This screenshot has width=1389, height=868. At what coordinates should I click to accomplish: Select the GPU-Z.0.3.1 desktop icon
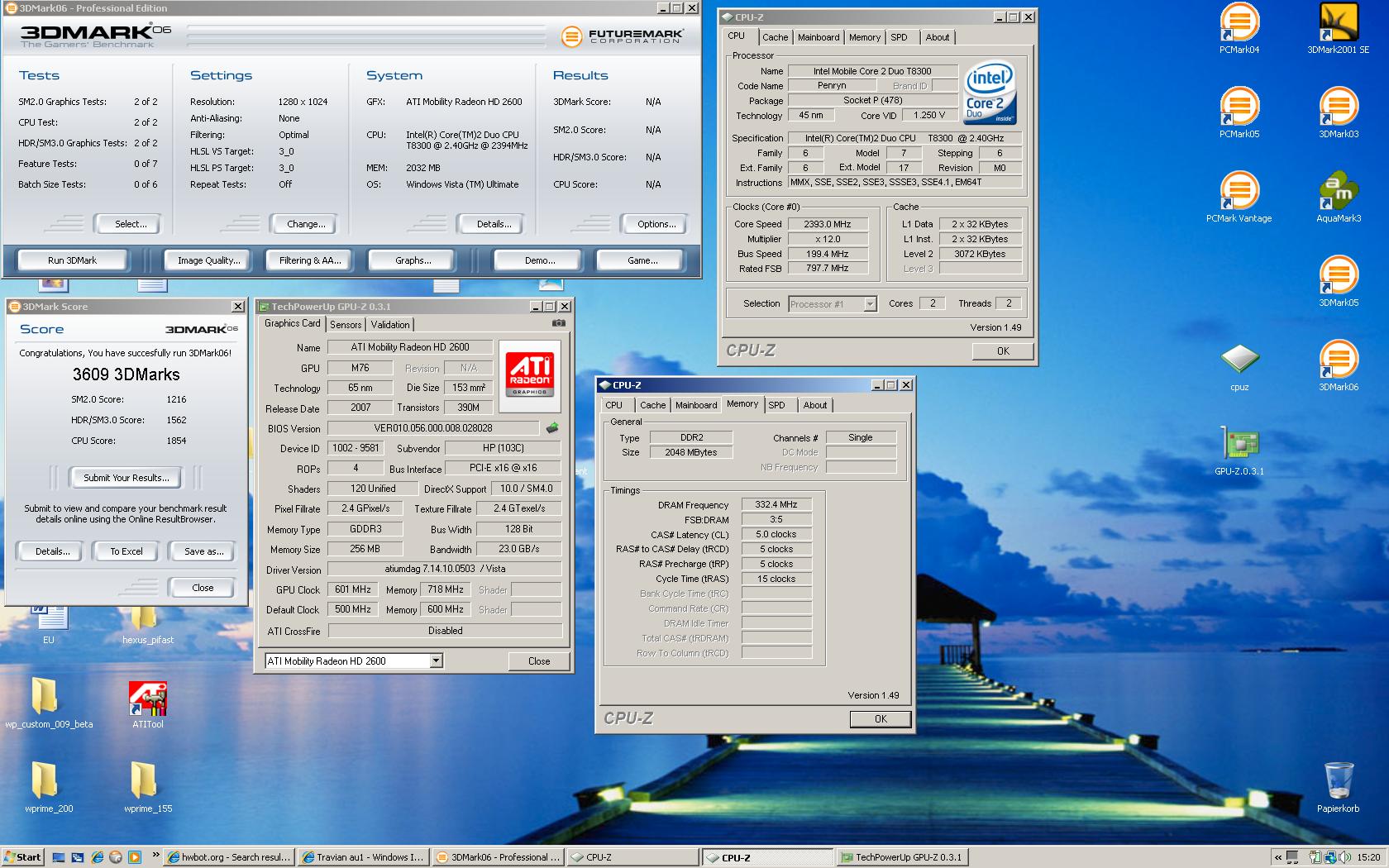pyautogui.click(x=1239, y=451)
